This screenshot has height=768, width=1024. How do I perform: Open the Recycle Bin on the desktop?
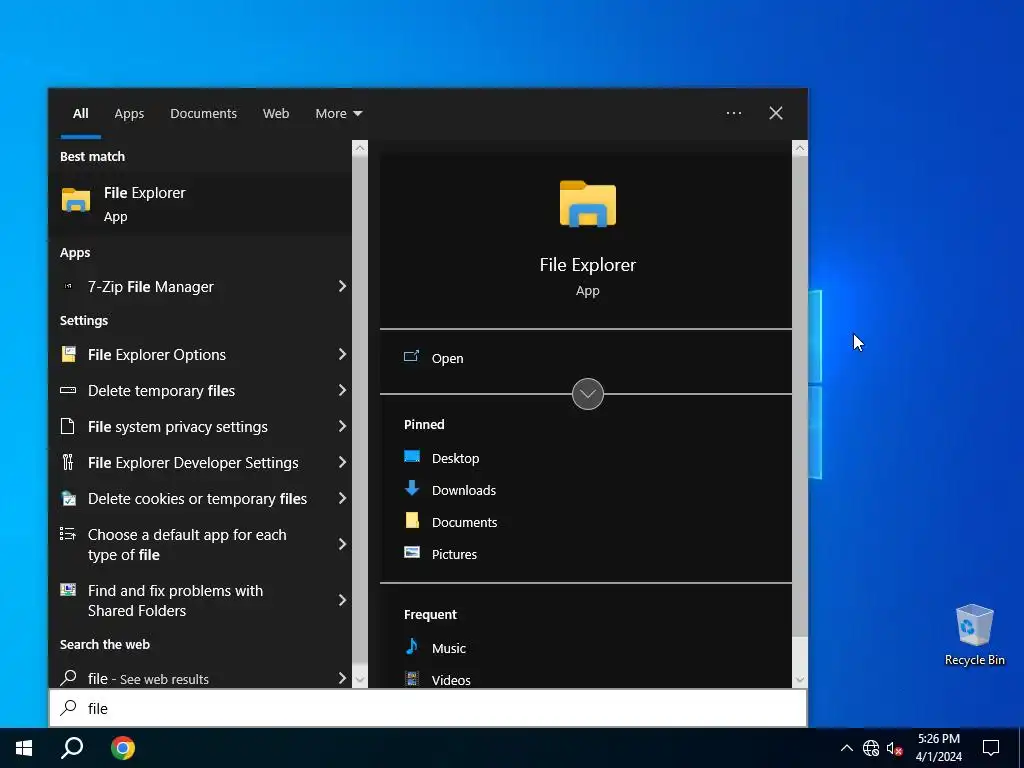coord(974,635)
